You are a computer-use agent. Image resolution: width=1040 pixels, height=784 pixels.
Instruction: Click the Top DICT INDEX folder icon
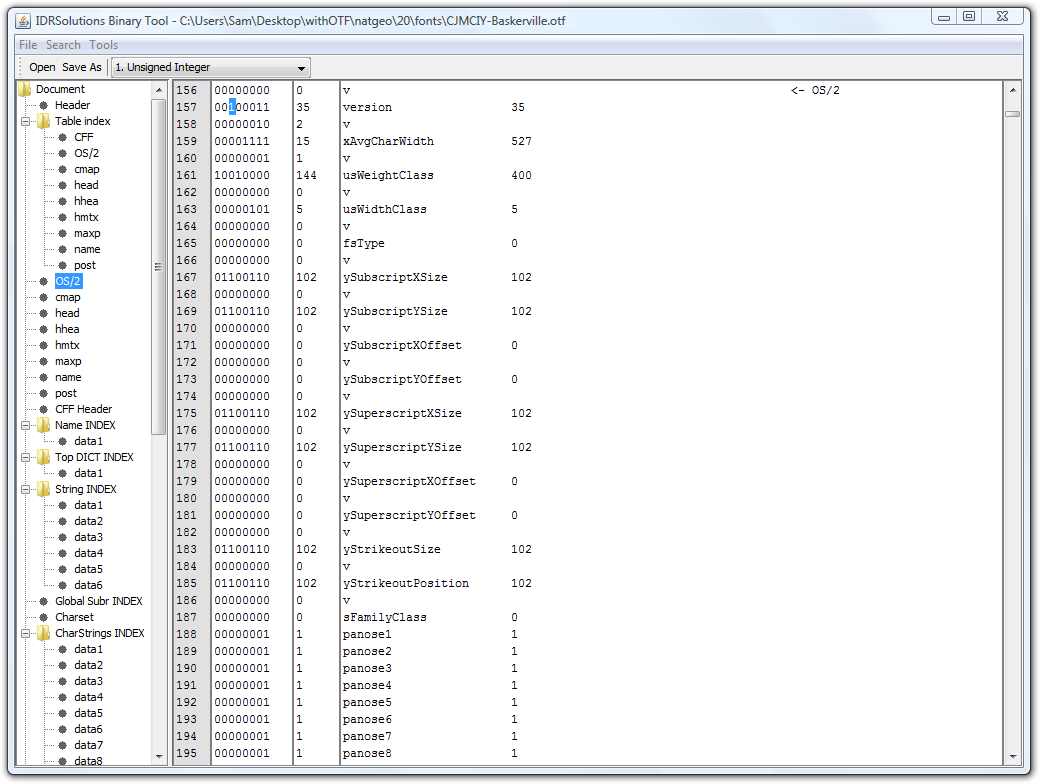[43, 457]
